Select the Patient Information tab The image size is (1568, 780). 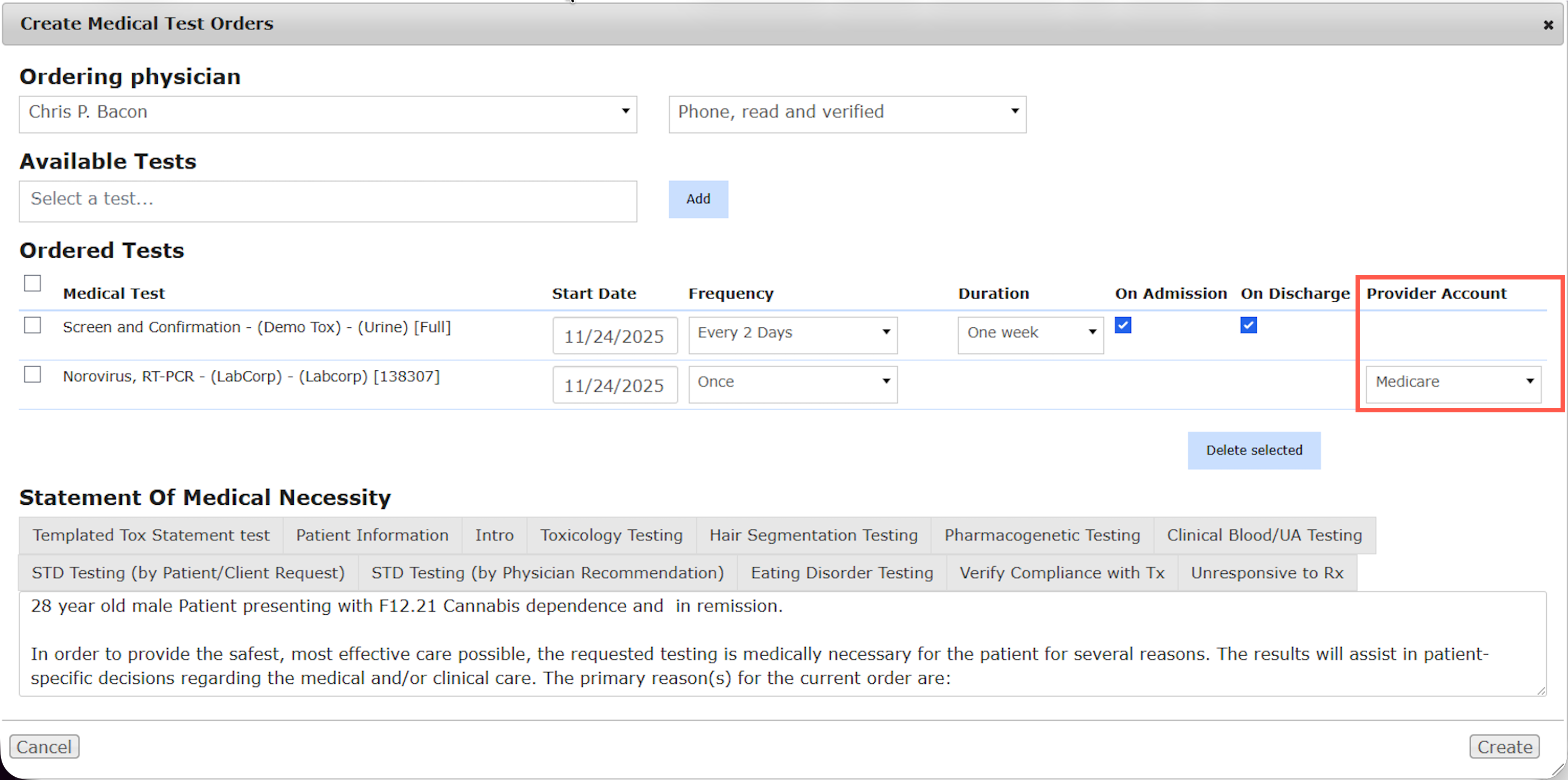click(x=372, y=535)
